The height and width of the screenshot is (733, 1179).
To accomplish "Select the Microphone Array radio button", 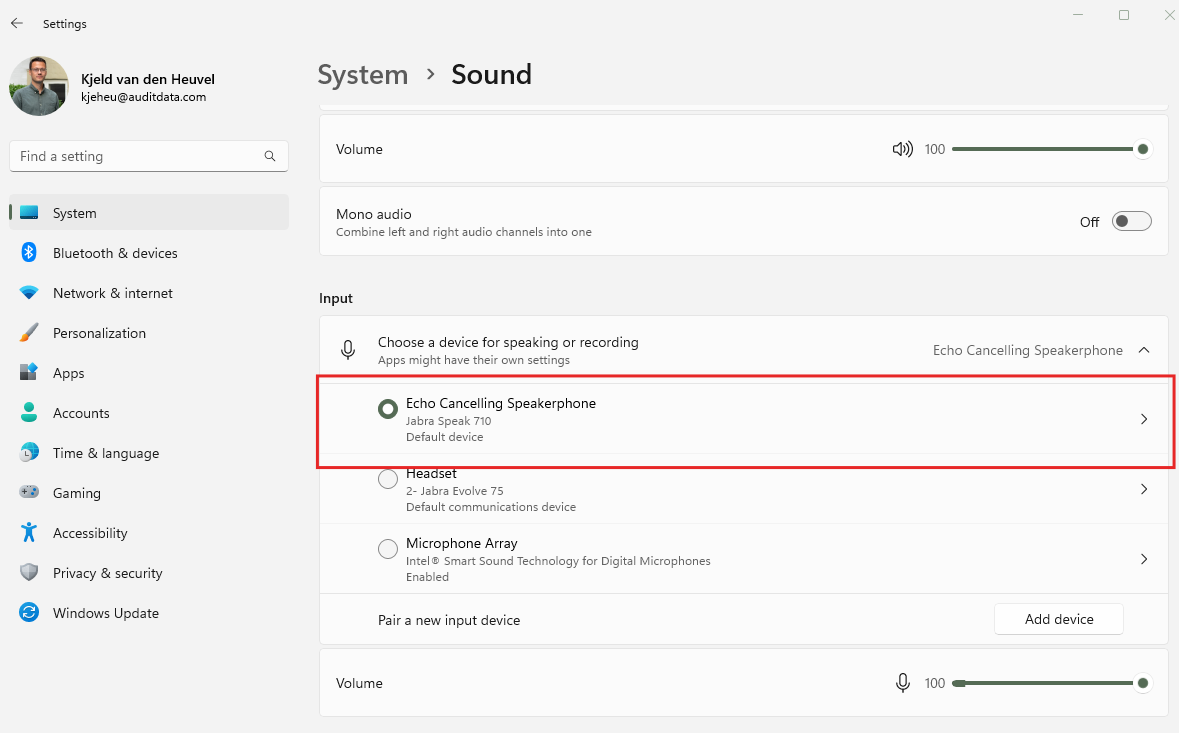I will pos(388,549).
